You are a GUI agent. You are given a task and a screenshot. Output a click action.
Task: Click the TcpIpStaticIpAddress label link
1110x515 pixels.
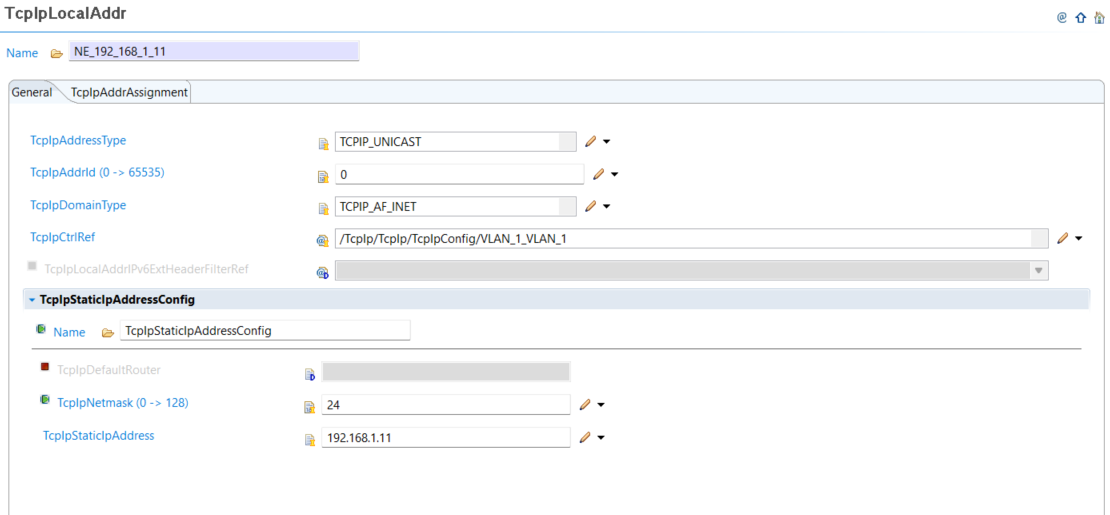pyautogui.click(x=98, y=436)
